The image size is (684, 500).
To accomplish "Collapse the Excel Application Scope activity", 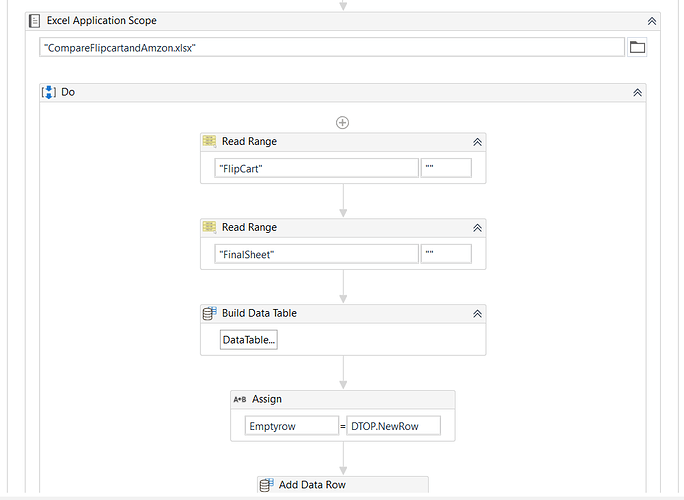I will tap(652, 21).
